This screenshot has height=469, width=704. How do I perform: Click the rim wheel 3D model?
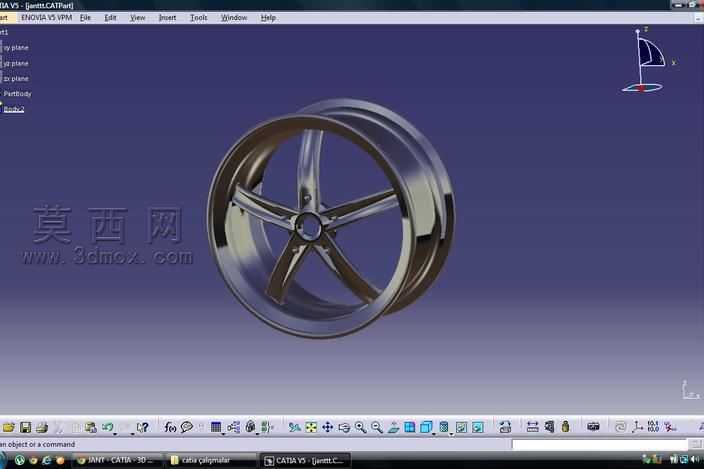(x=331, y=218)
